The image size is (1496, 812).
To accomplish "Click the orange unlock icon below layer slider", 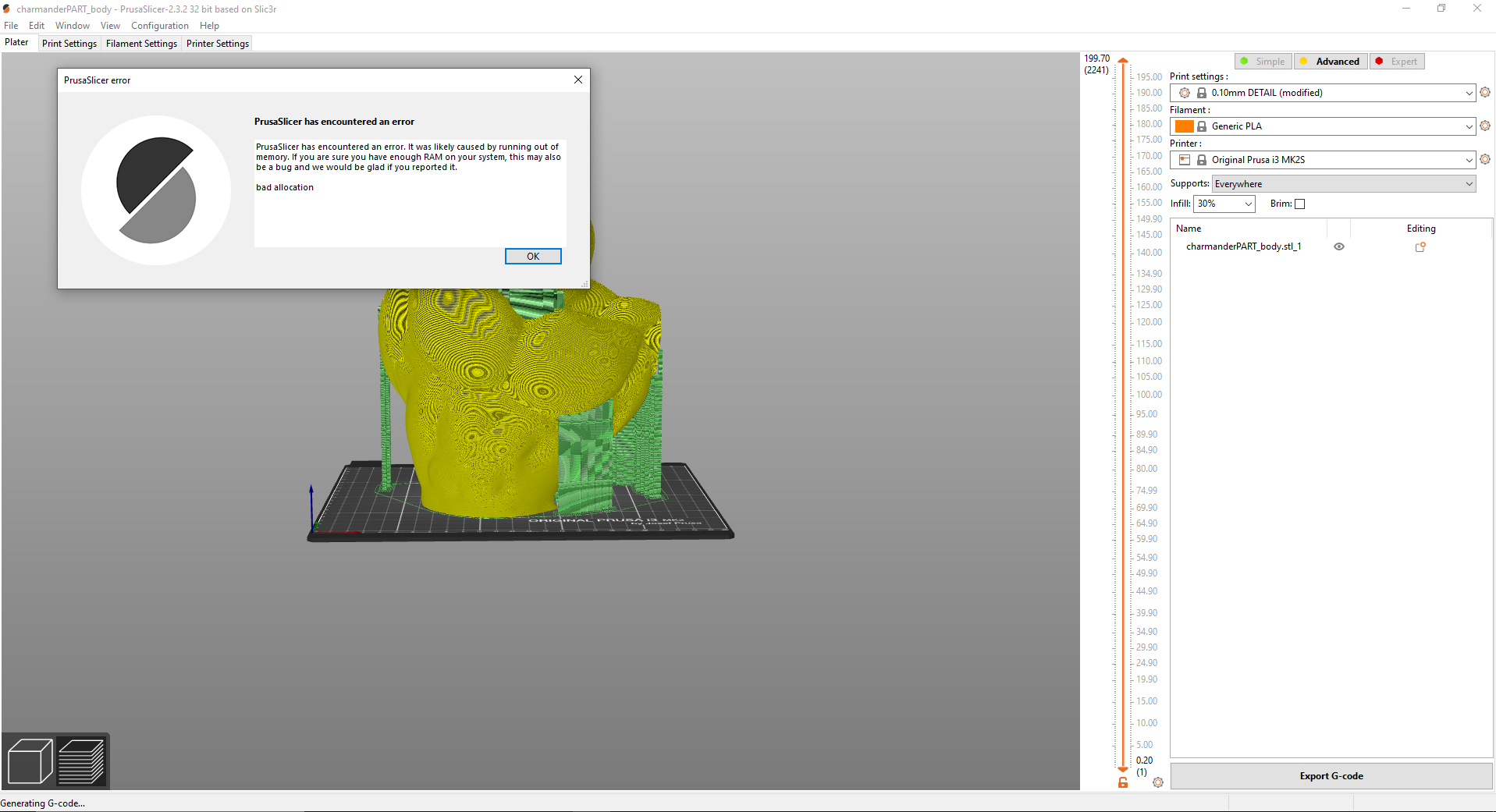I will (x=1123, y=782).
